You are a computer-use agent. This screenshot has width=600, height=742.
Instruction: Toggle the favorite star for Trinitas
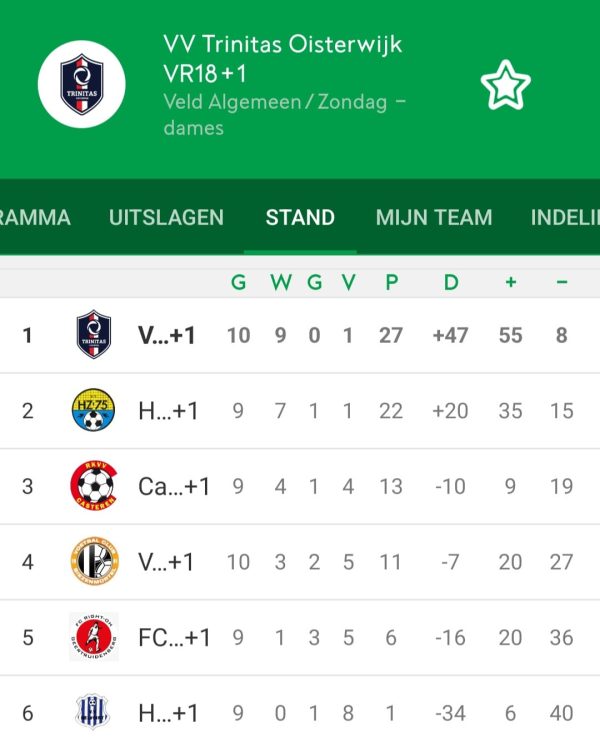point(505,85)
